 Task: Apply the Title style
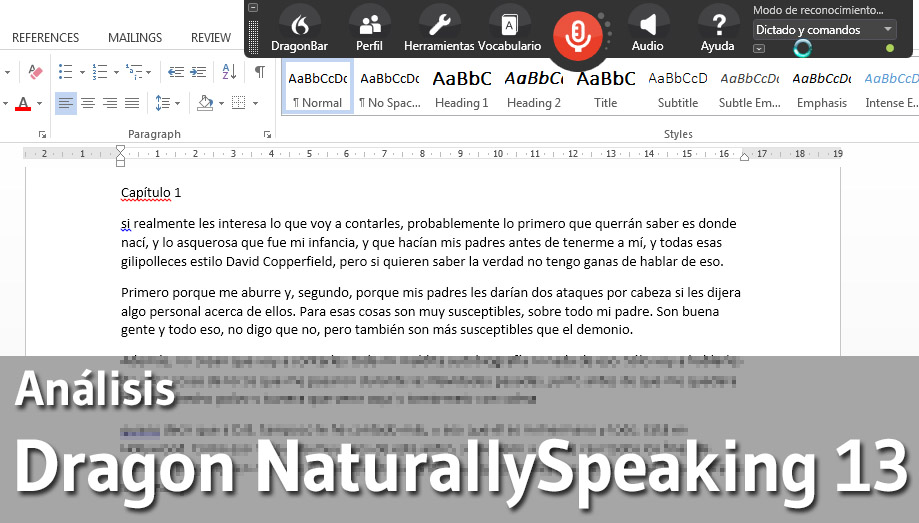click(605, 86)
